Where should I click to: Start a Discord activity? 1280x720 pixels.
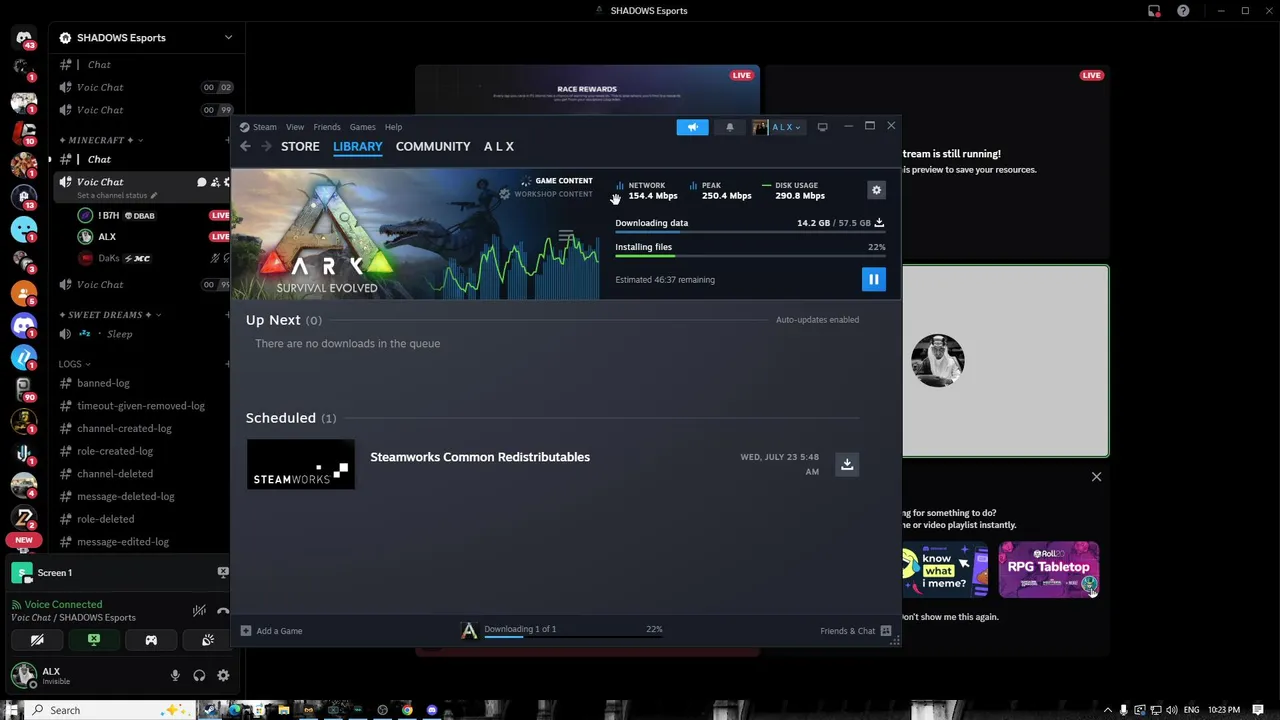tap(151, 640)
